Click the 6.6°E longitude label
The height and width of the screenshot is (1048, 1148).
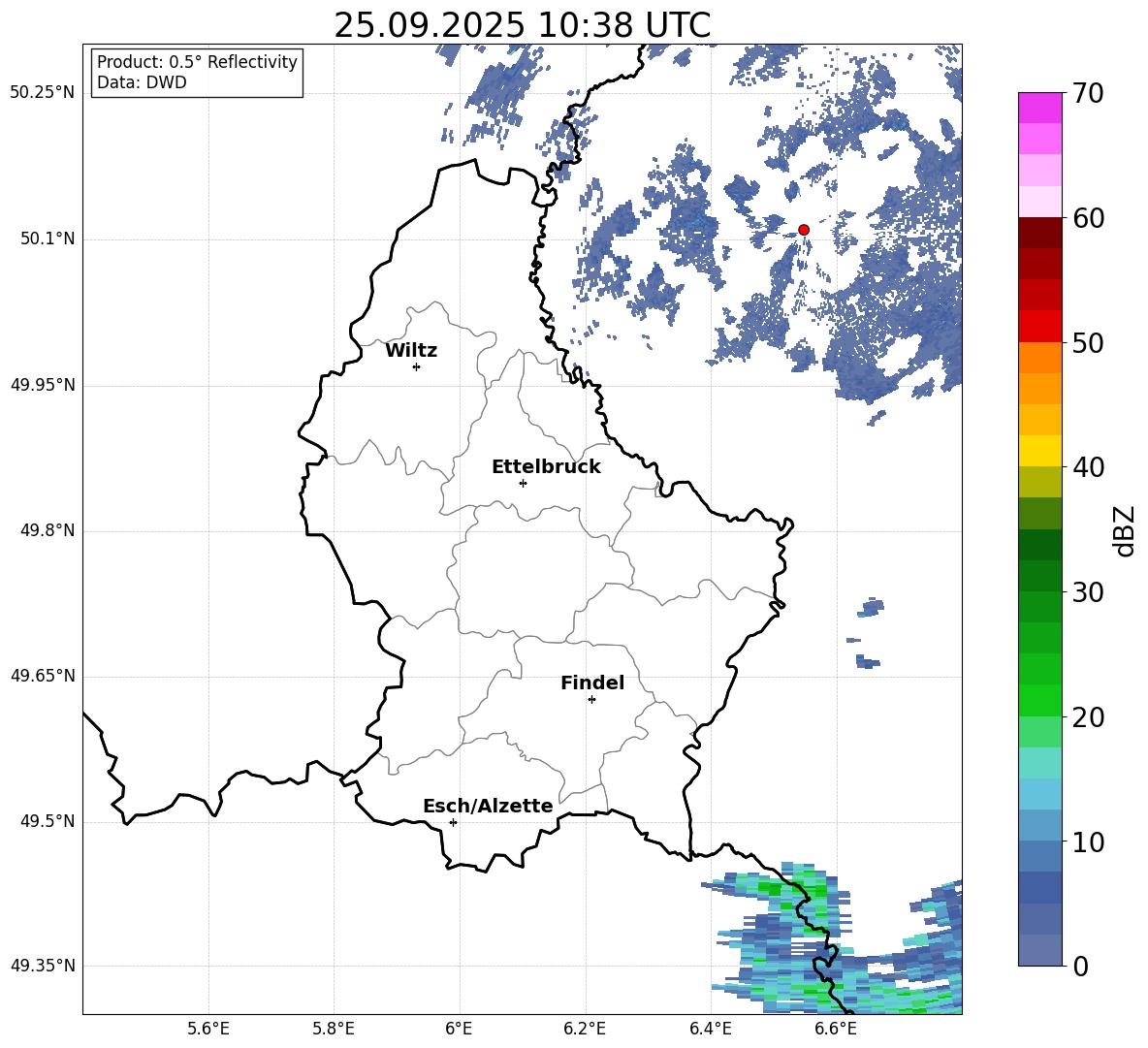click(836, 1029)
